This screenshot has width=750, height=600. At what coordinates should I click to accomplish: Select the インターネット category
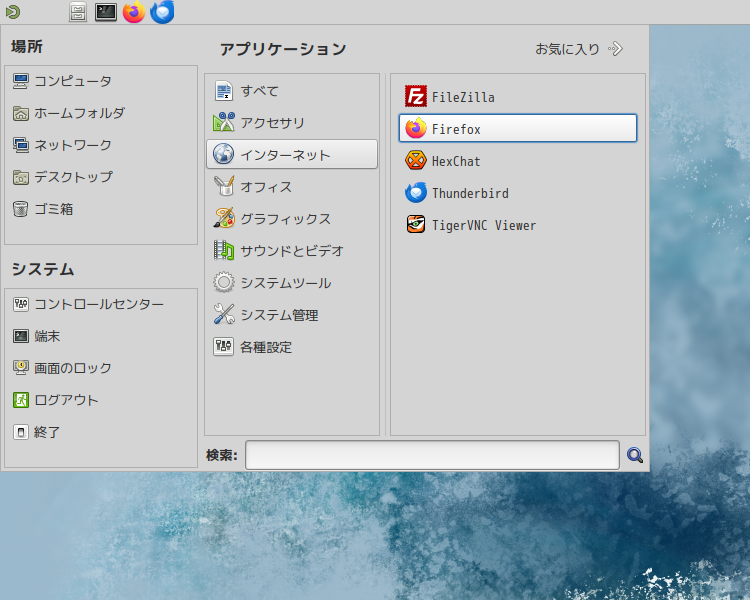pyautogui.click(x=292, y=154)
